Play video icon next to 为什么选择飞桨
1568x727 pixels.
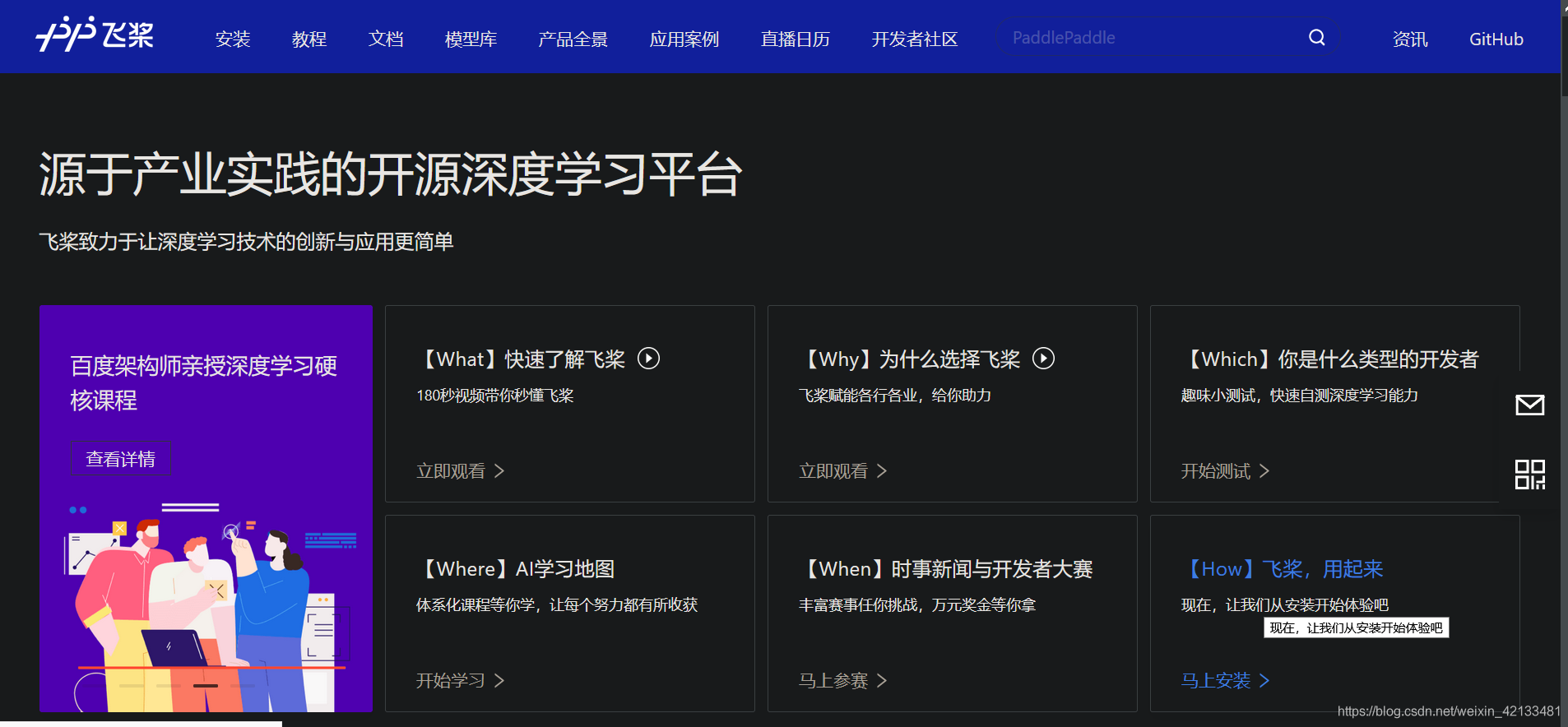[1043, 359]
